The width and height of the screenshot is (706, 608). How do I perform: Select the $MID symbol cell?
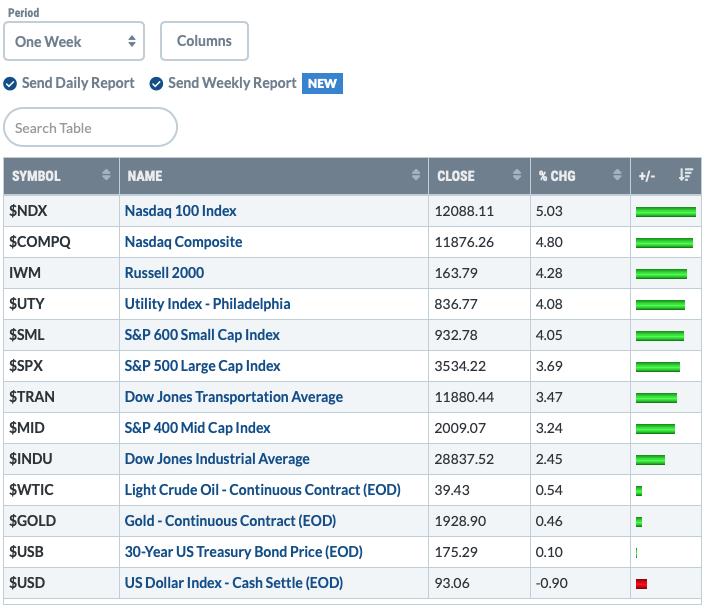pyautogui.click(x=61, y=428)
